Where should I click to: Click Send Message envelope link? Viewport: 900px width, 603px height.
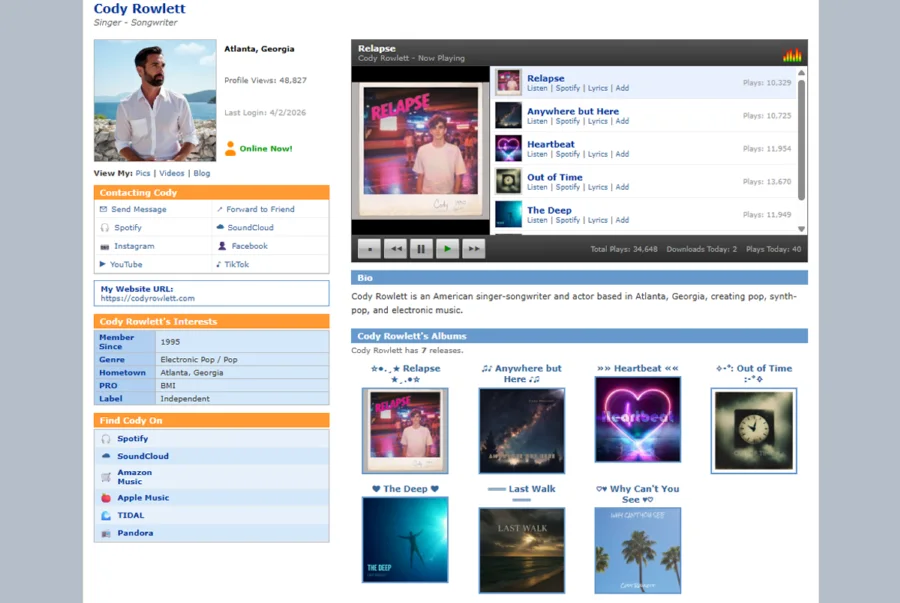pyautogui.click(x=138, y=209)
